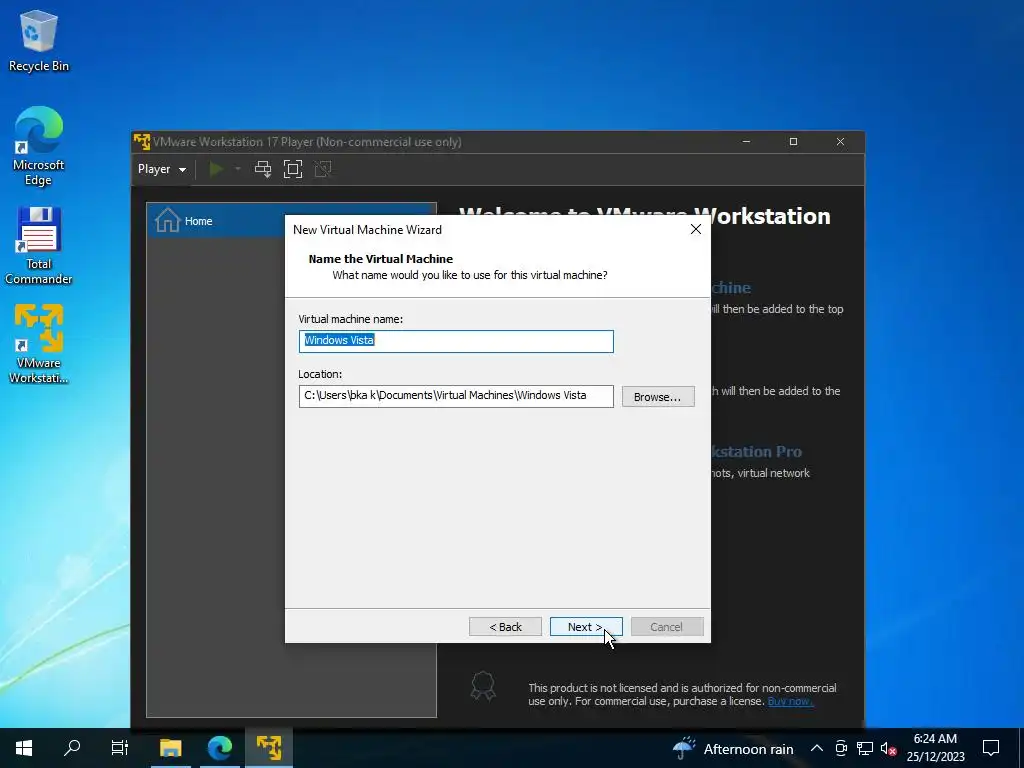
Task: Click the green power-on play icon
Action: (x=216, y=169)
